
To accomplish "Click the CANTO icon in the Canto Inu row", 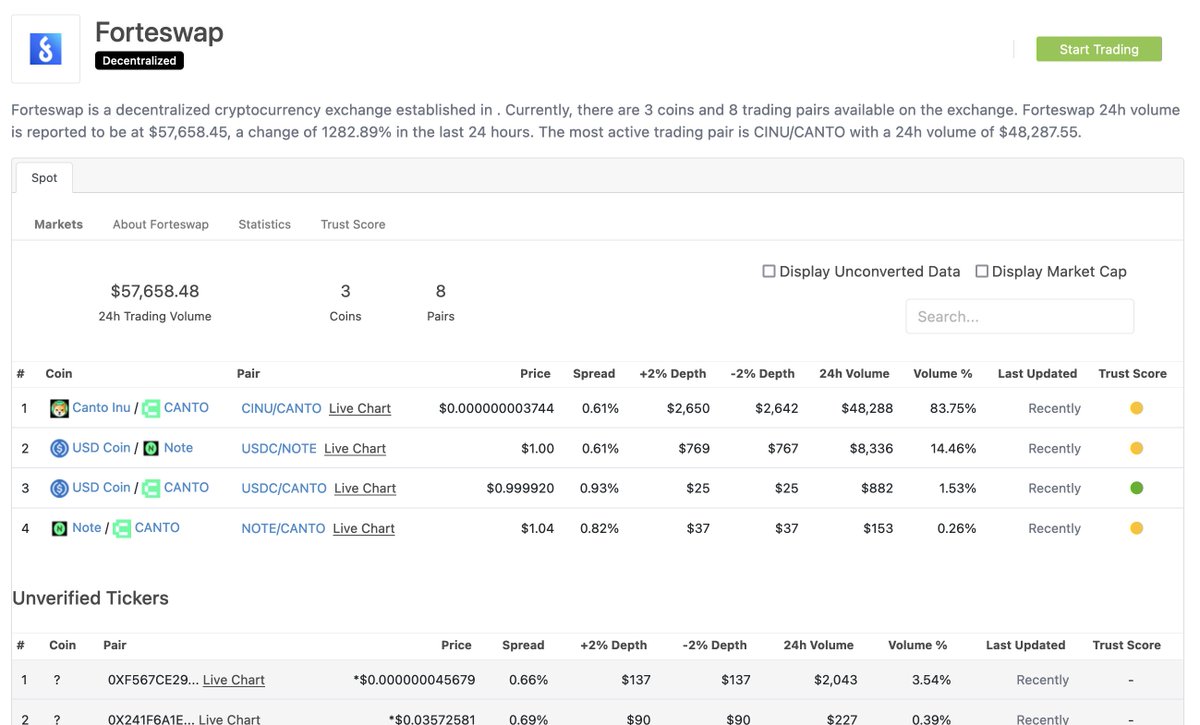I will click(x=151, y=408).
